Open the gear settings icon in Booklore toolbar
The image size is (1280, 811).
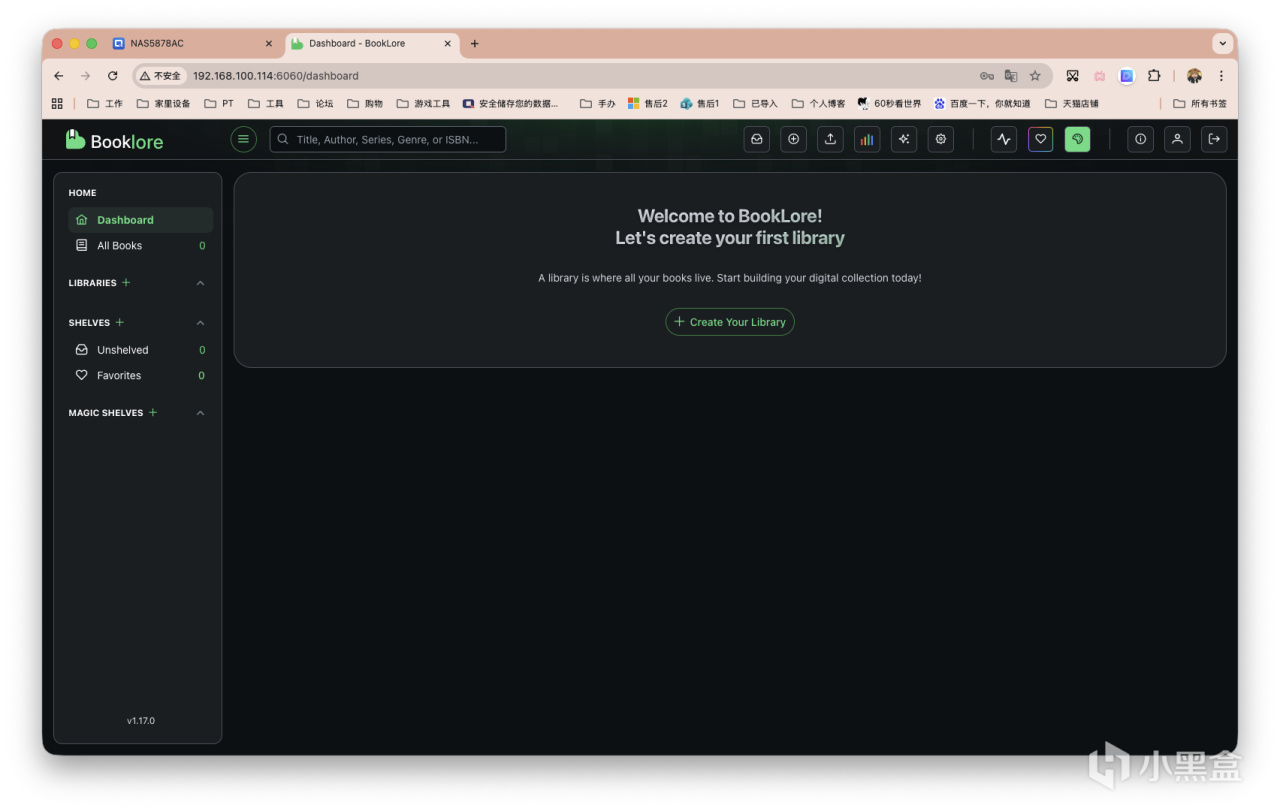[940, 139]
